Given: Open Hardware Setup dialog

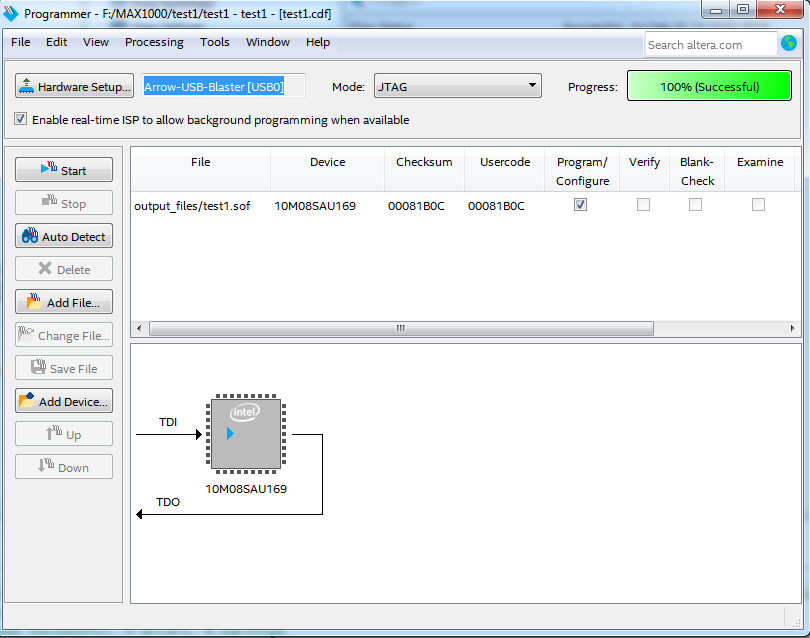Looking at the screenshot, I should (x=74, y=86).
